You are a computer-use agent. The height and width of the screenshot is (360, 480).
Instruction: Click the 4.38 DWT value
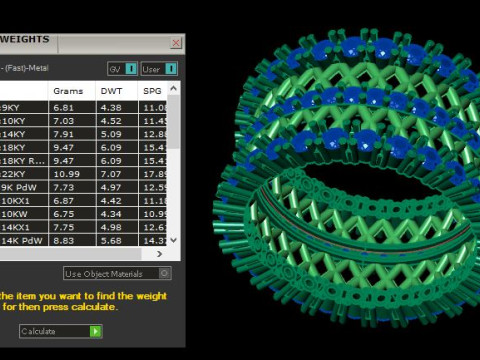[111, 108]
